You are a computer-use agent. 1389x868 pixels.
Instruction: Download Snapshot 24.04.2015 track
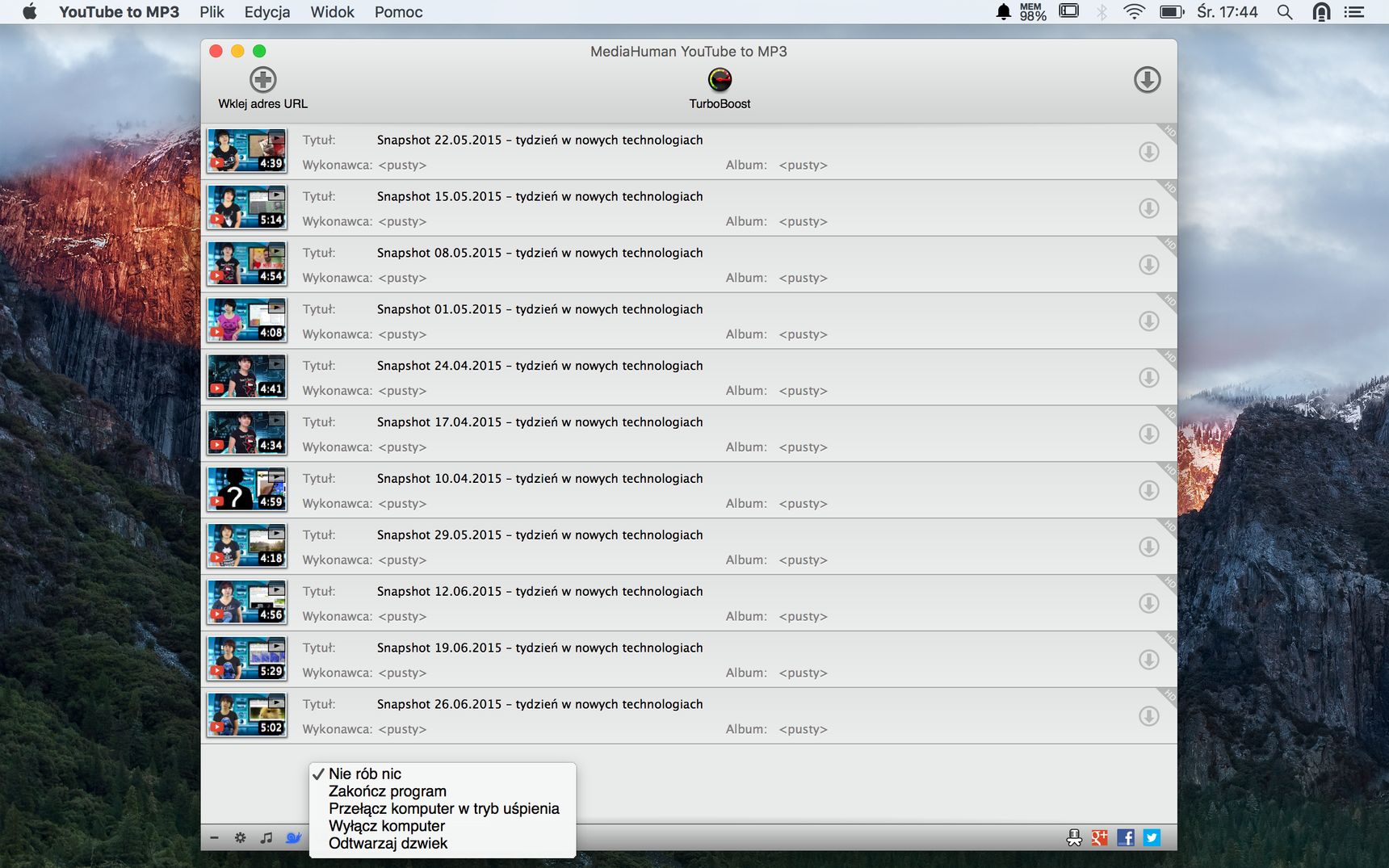(1148, 378)
